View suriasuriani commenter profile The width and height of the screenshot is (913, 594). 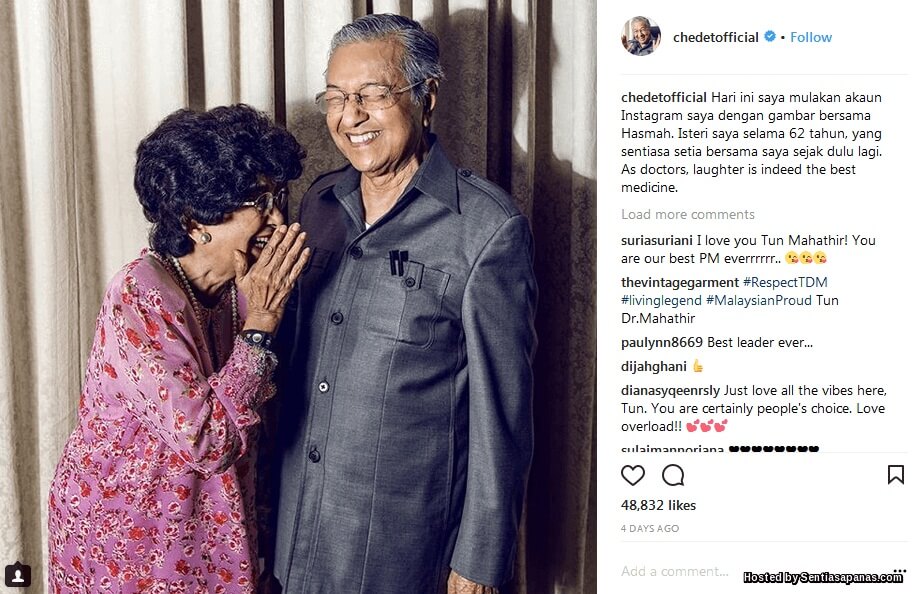pos(657,241)
